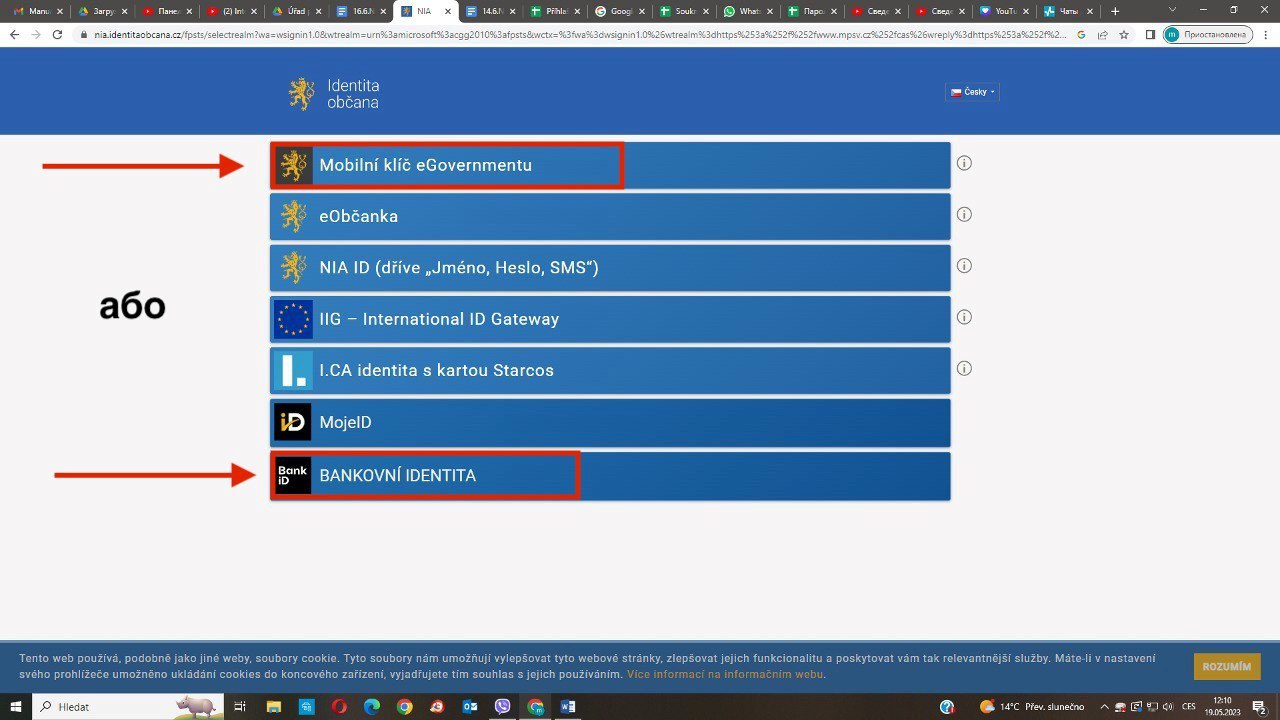Select I.CA identita s kartou Starcos
1280x720 pixels.
(610, 370)
